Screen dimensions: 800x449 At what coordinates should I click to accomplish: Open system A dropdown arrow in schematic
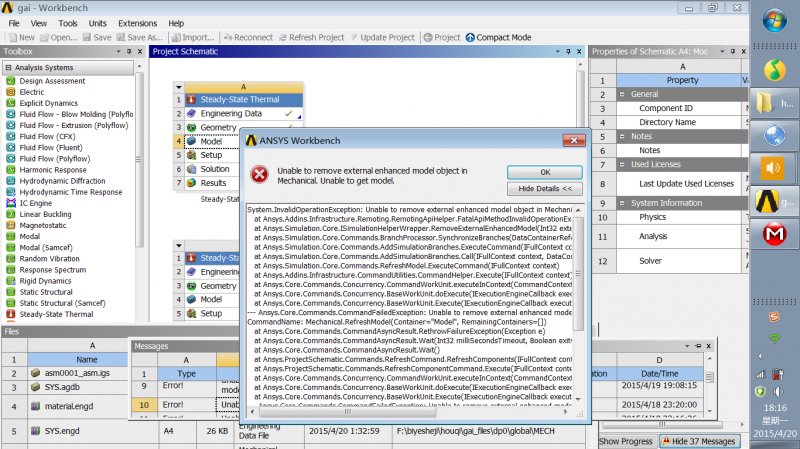179,87
